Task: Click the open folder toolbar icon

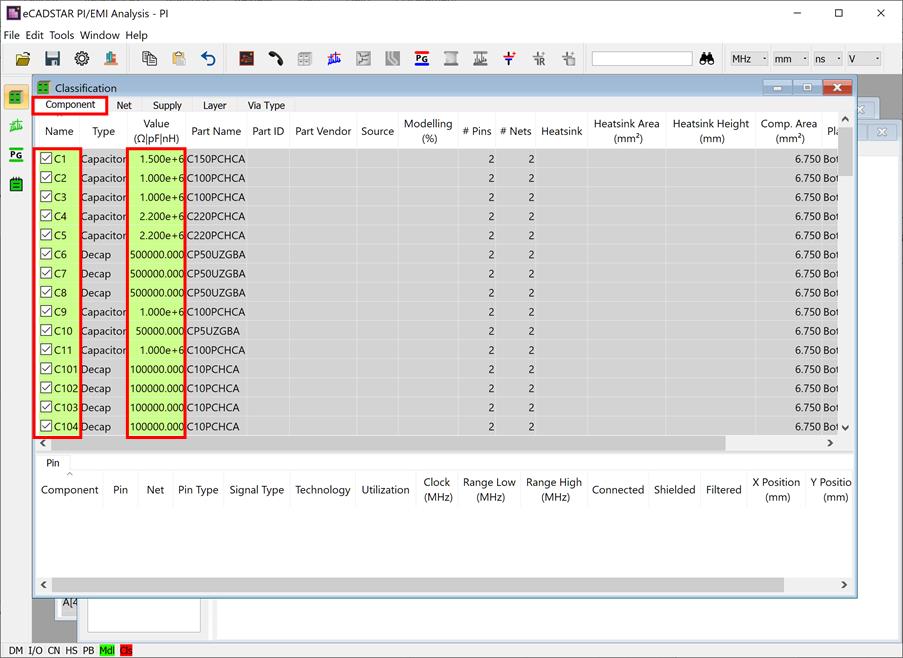Action: pyautogui.click(x=23, y=59)
